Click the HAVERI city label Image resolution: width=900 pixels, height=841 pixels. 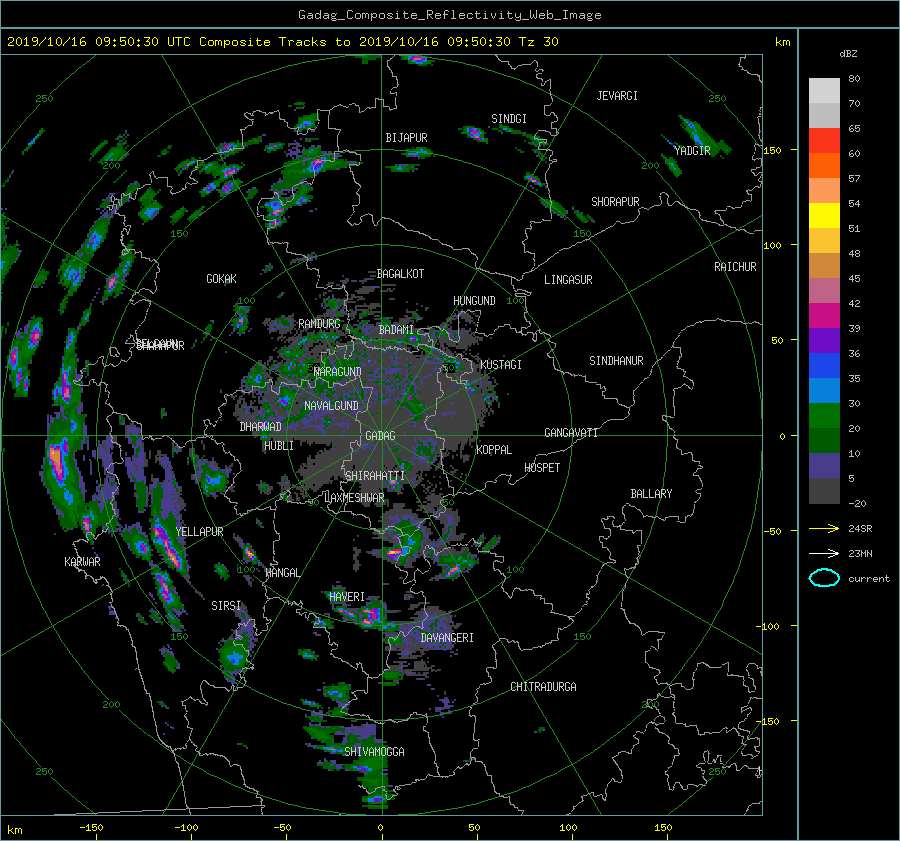click(347, 597)
